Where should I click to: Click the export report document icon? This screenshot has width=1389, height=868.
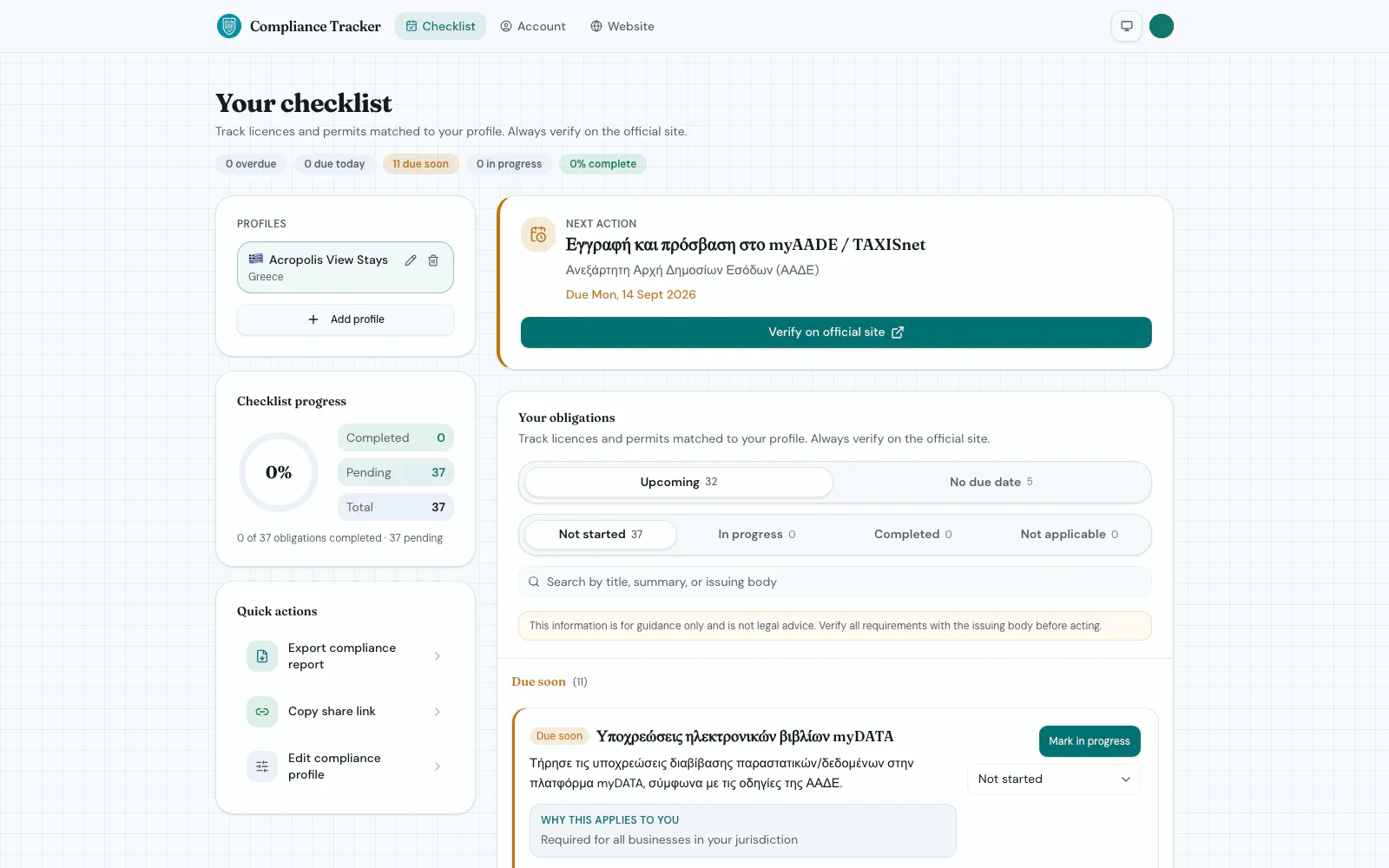[262, 656]
